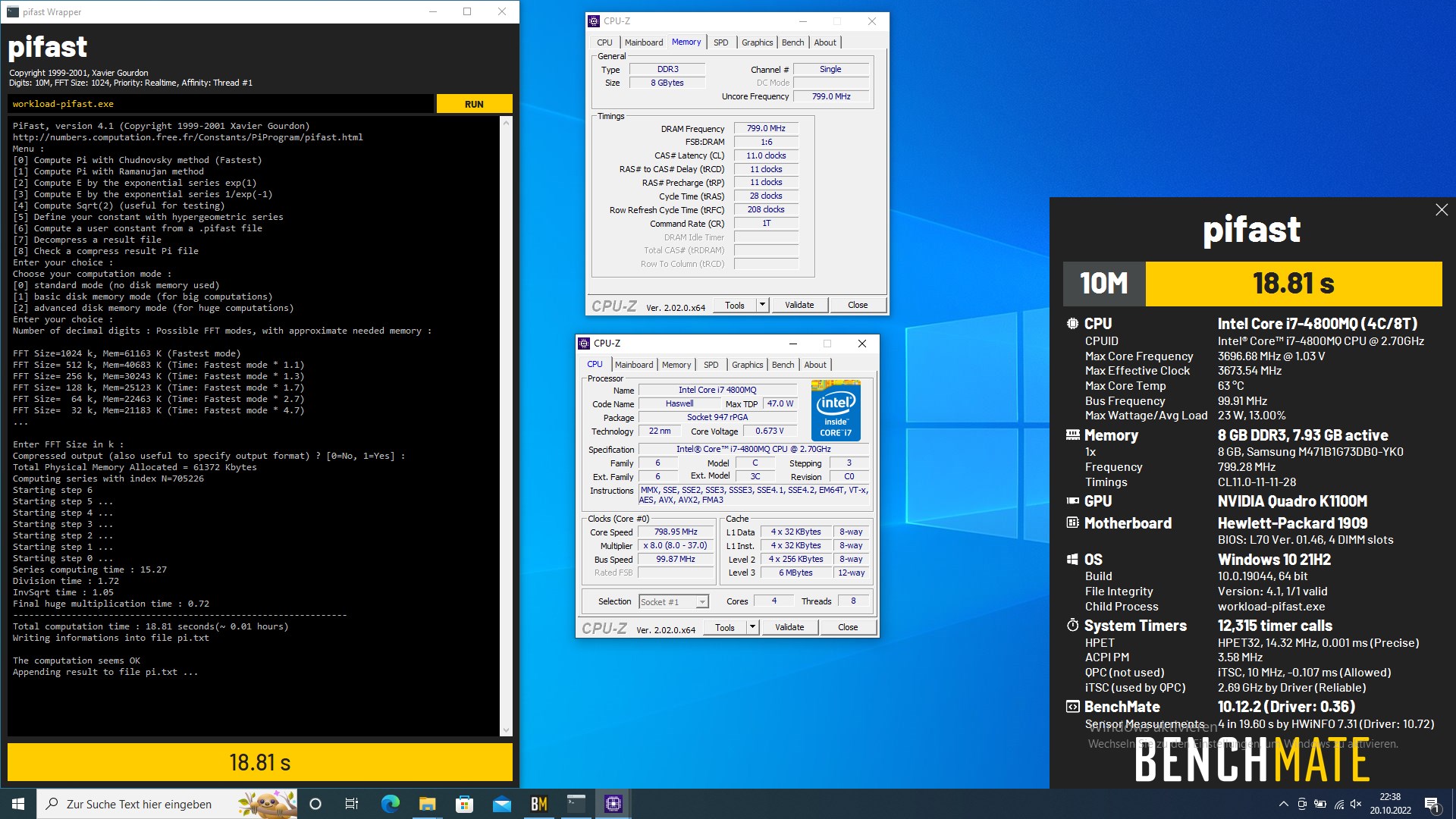Screen dimensions: 1456x819
Task: Open the network tray icon
Action: point(1338,804)
